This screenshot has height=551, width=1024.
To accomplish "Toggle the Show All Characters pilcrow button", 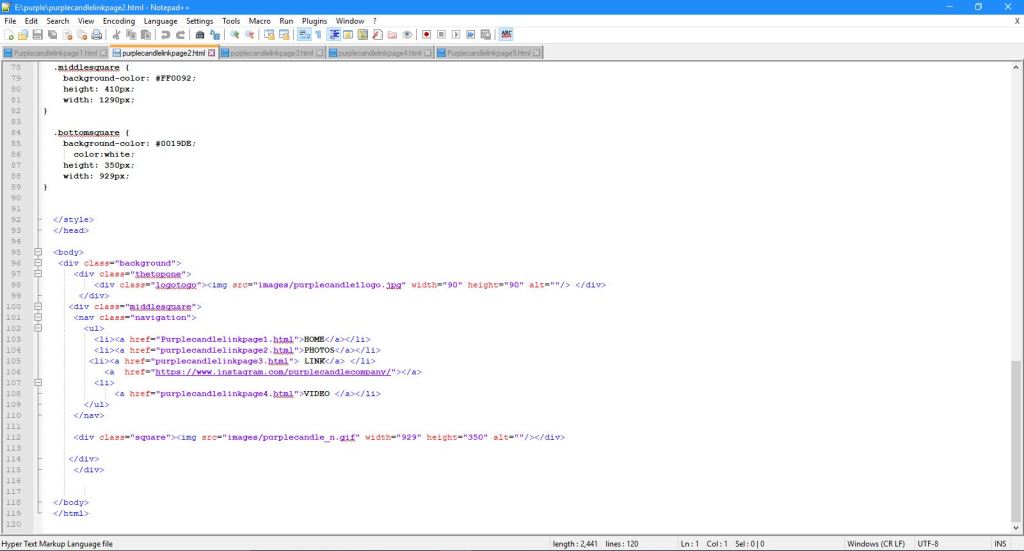I will [x=319, y=34].
